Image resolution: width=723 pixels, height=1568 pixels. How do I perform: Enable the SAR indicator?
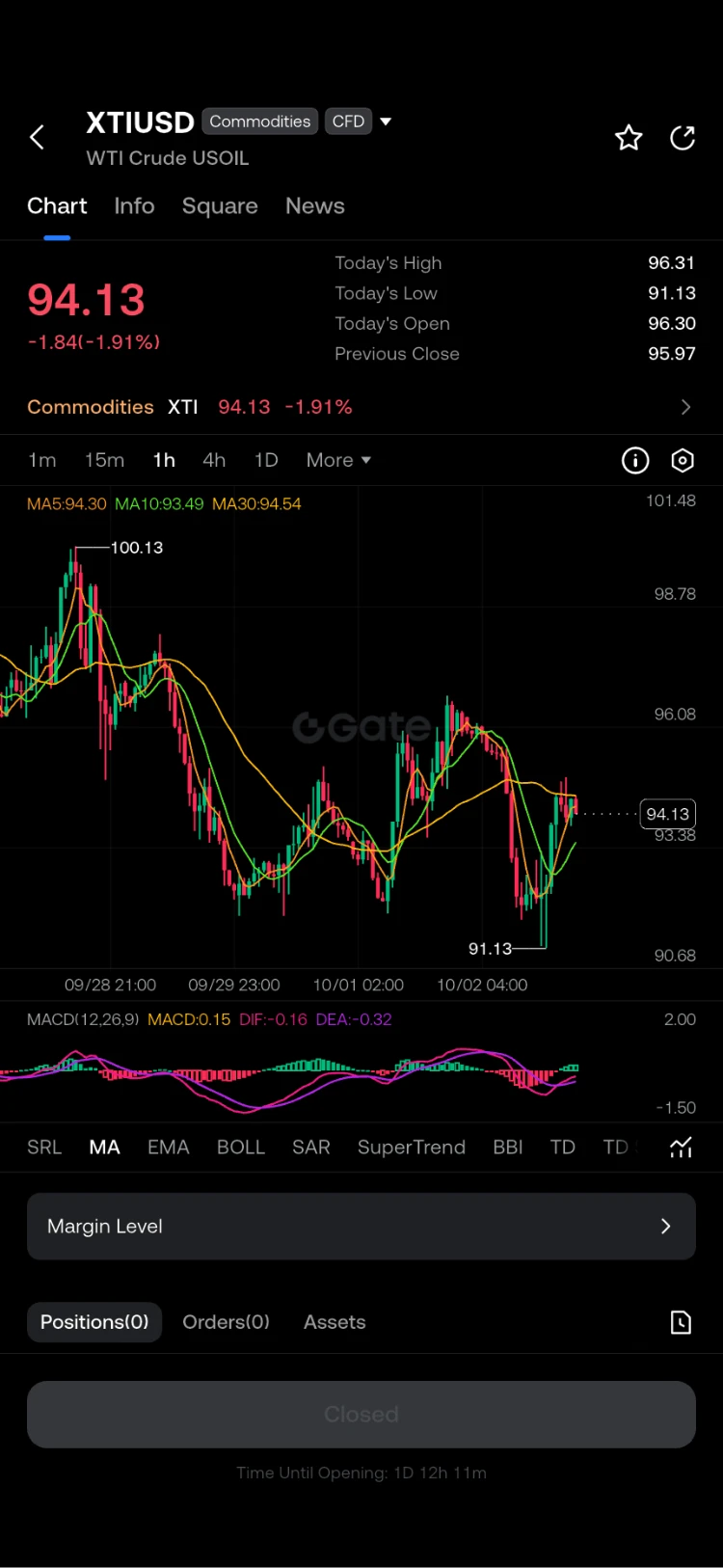coord(311,1148)
